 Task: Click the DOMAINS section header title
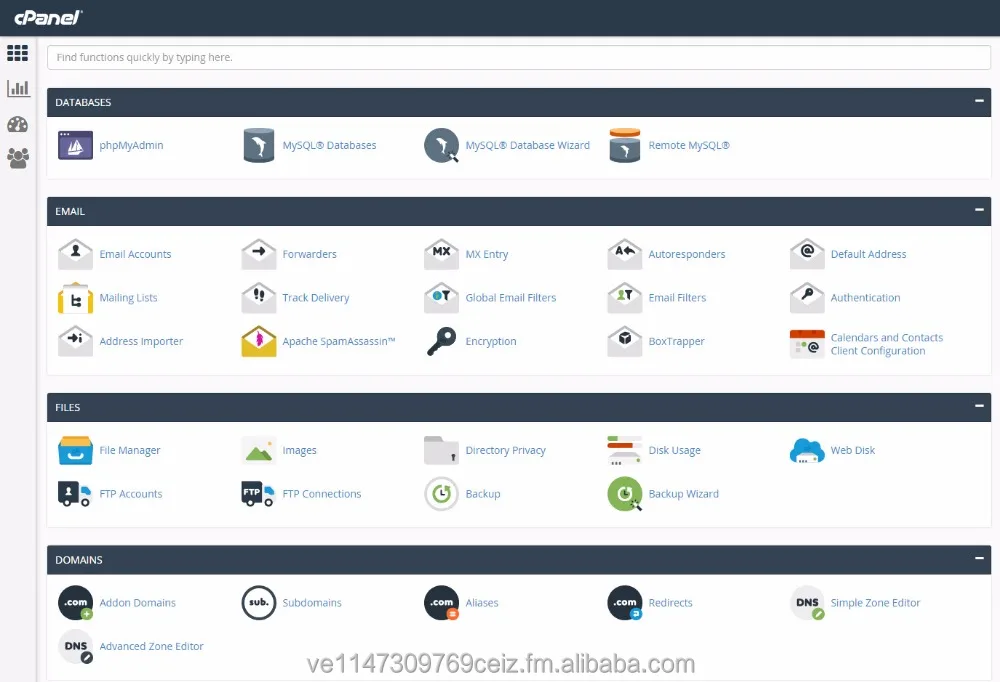point(78,560)
